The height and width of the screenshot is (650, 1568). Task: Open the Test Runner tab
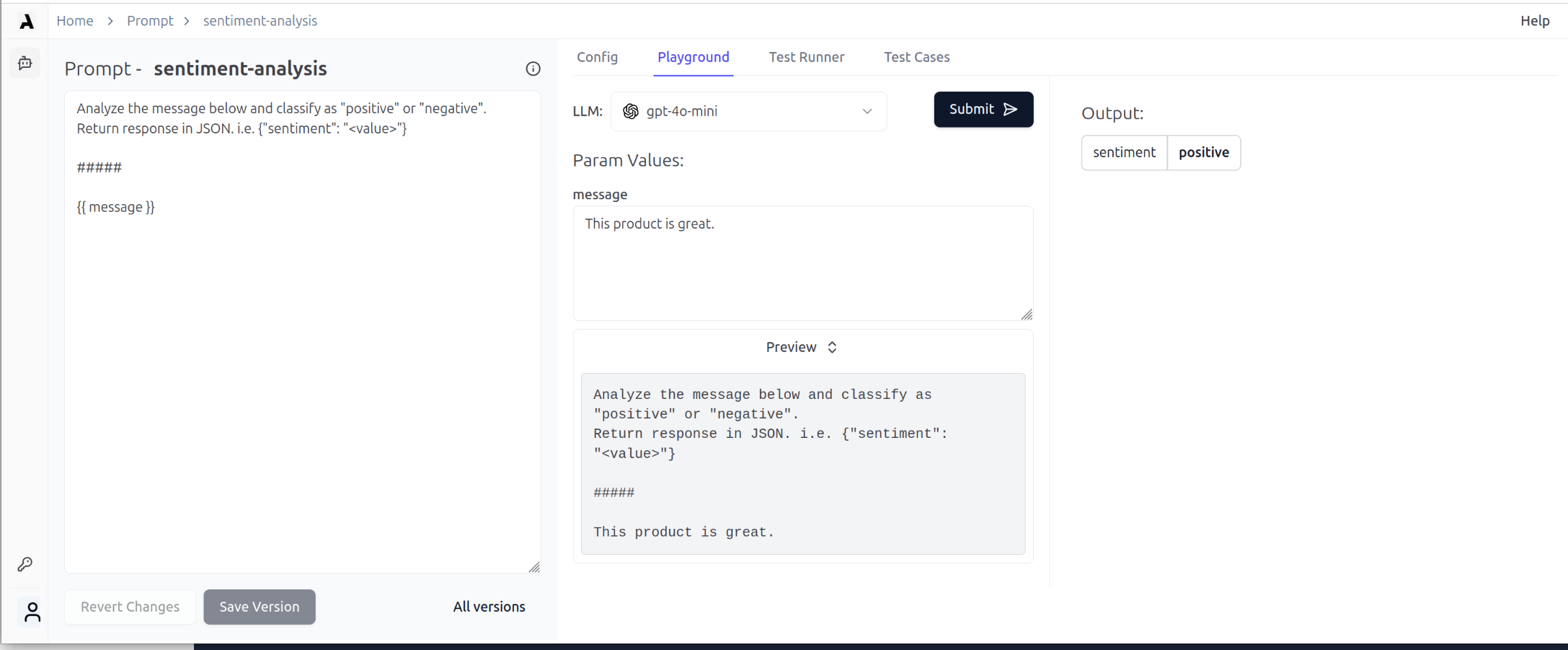point(806,57)
